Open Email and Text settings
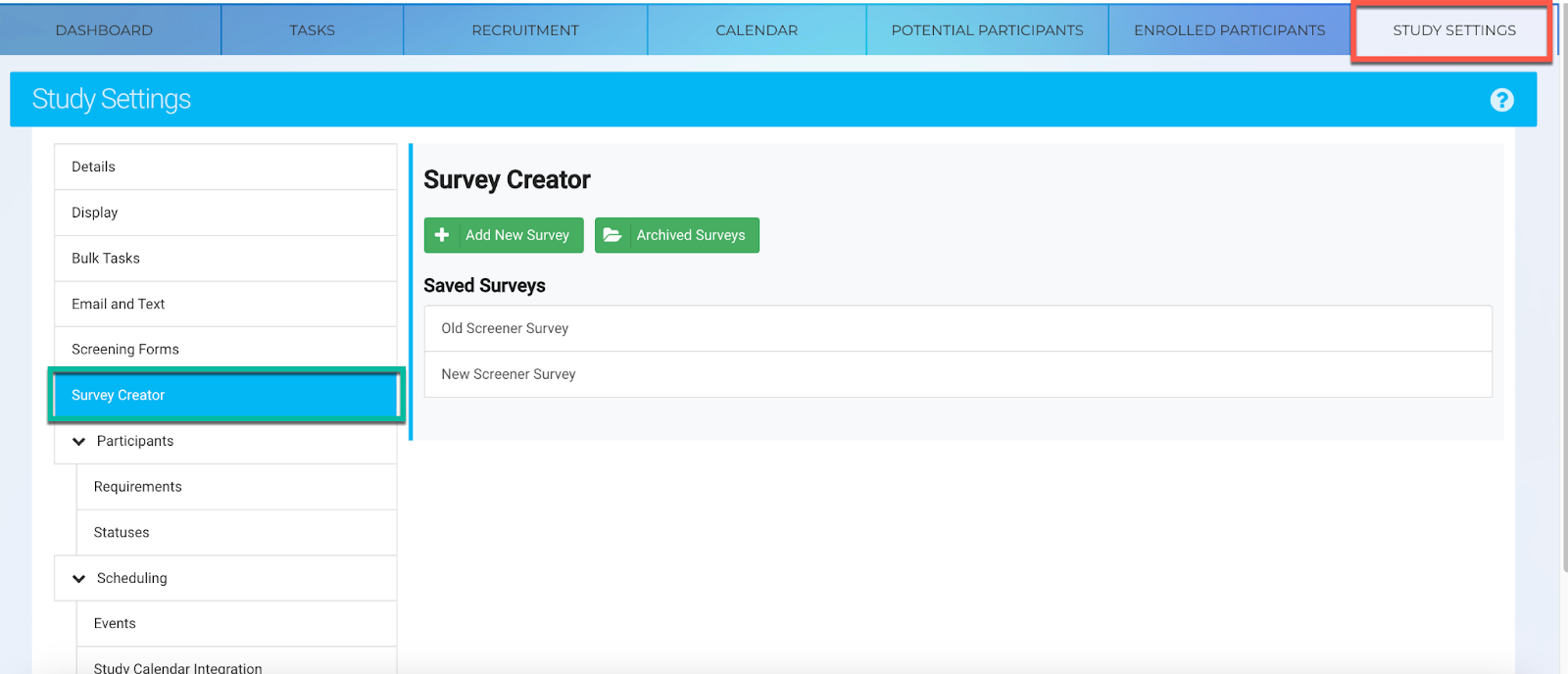The width and height of the screenshot is (1568, 674). pos(118,304)
